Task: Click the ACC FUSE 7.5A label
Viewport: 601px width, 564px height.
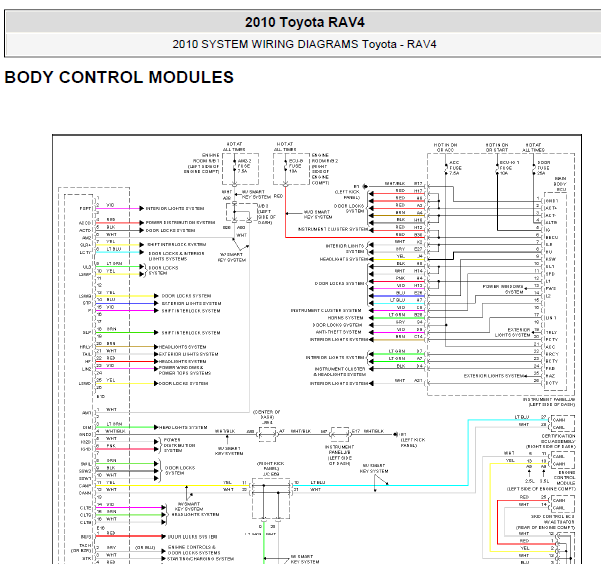Action: tap(455, 168)
